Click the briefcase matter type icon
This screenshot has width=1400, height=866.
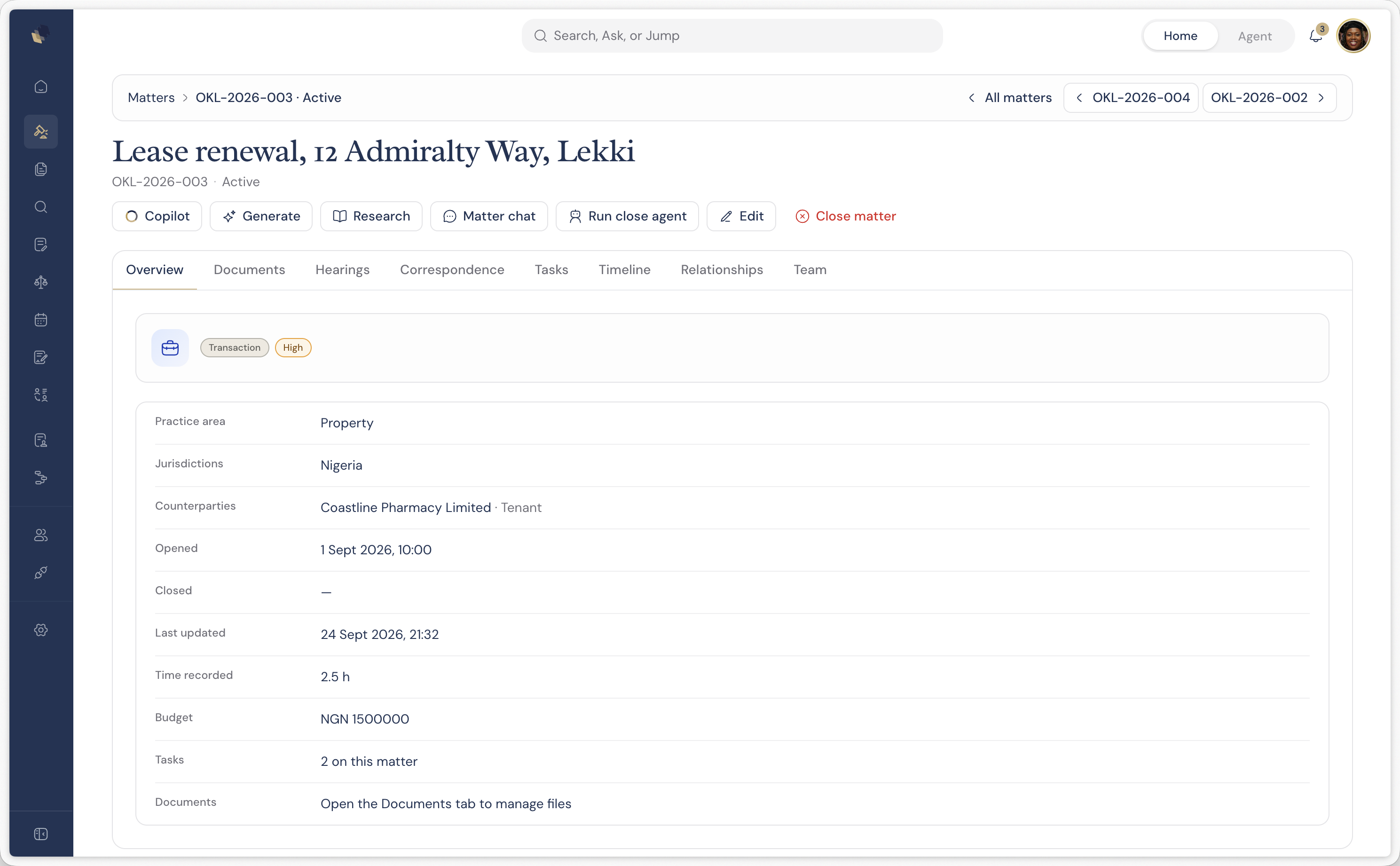click(170, 347)
